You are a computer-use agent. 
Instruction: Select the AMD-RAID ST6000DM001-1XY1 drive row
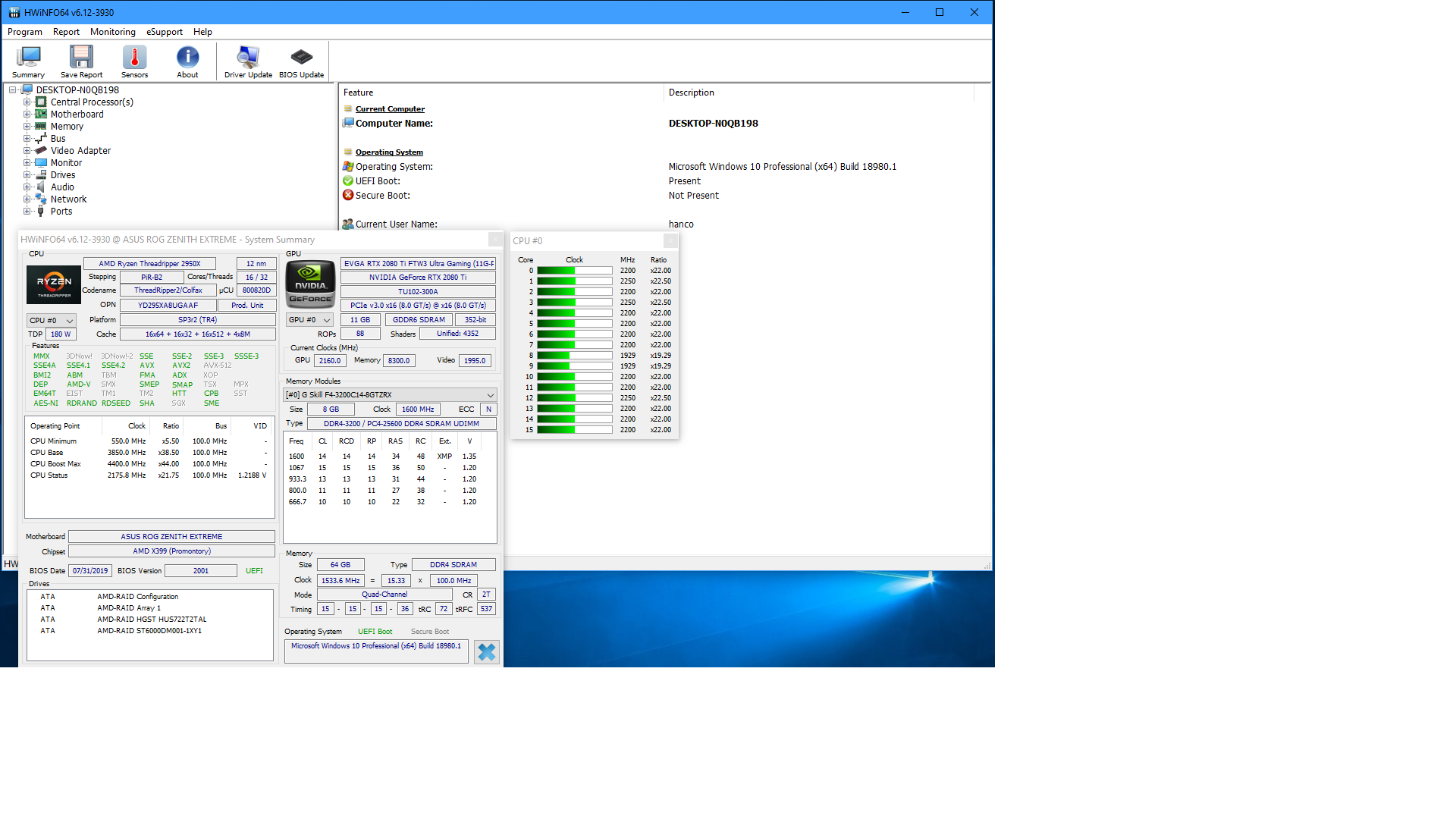(x=150, y=631)
